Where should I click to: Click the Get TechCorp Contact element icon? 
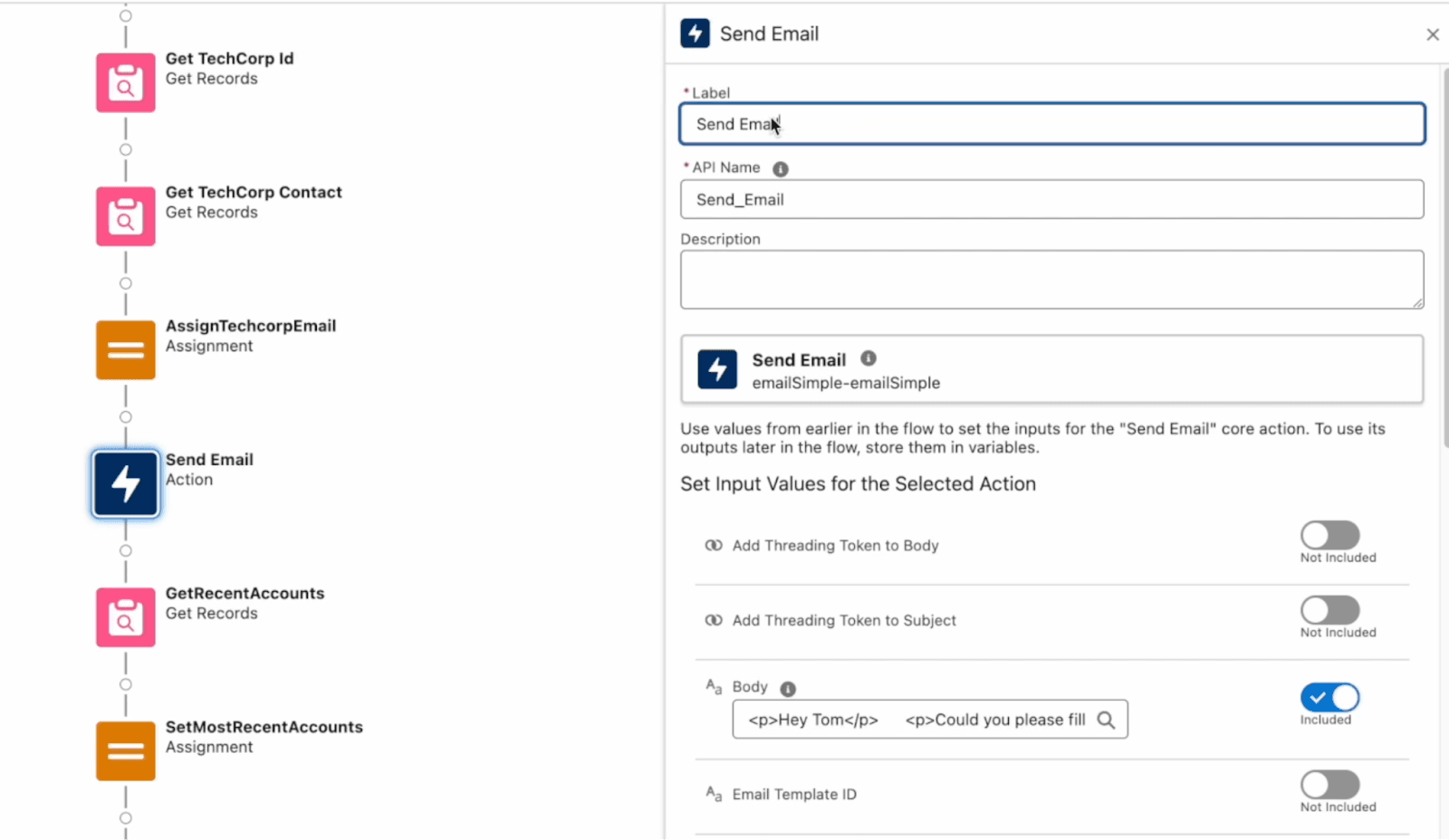tap(125, 216)
